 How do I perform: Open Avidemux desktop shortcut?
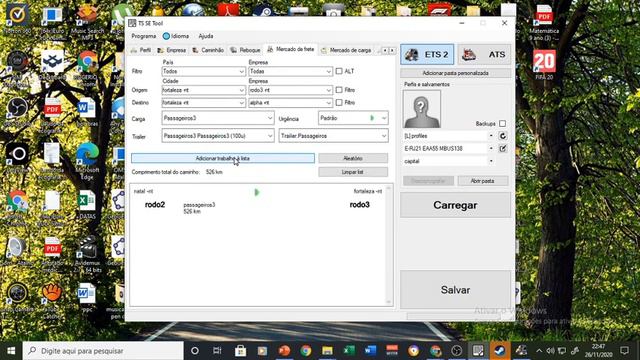pos(87,255)
